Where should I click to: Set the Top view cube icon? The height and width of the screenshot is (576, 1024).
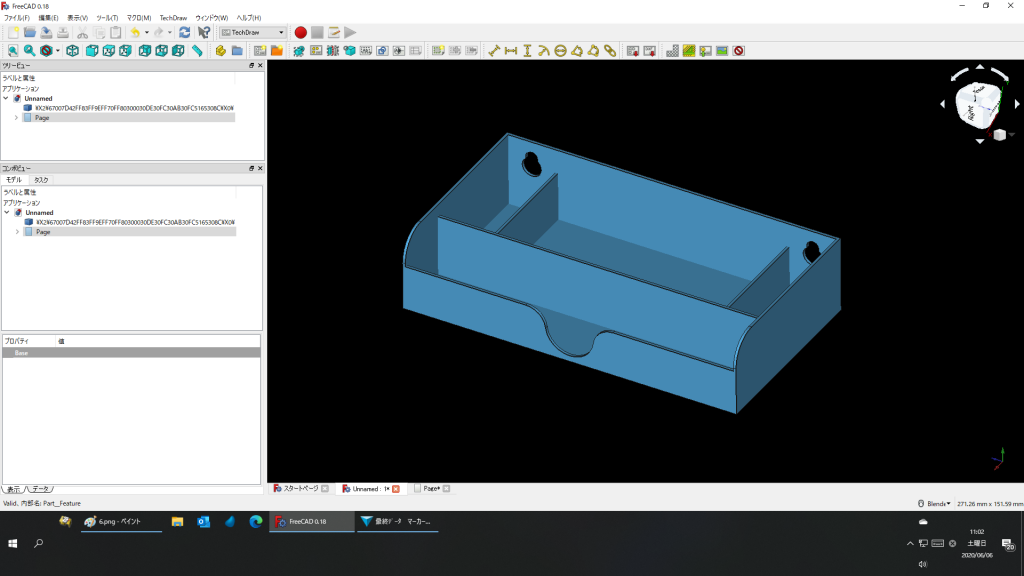pyautogui.click(x=108, y=51)
